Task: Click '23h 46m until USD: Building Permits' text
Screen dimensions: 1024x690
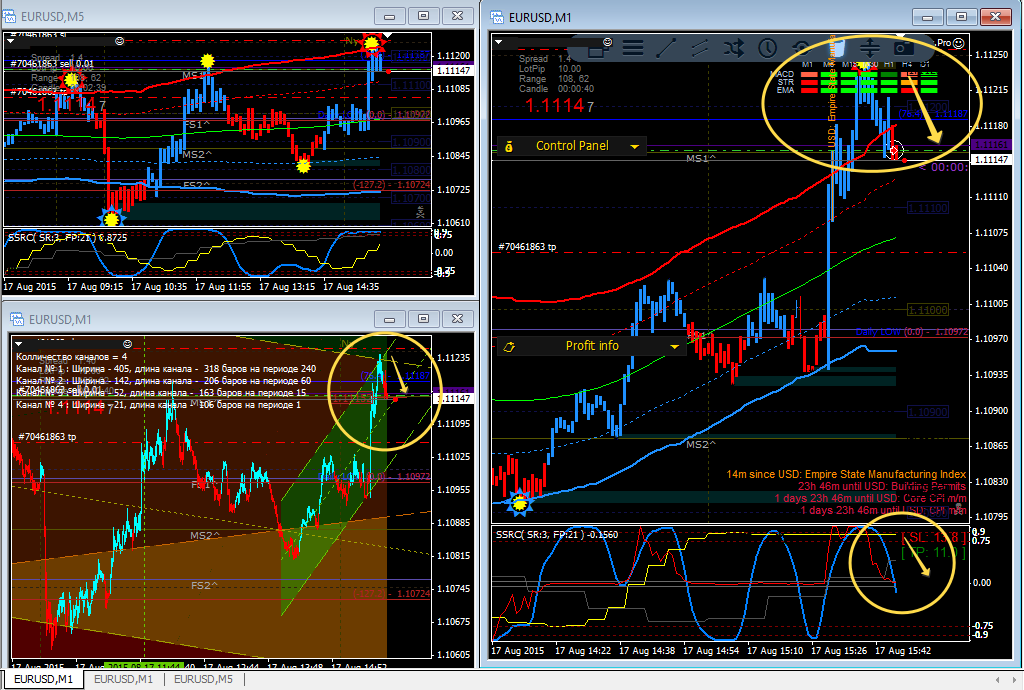Action: click(x=882, y=486)
